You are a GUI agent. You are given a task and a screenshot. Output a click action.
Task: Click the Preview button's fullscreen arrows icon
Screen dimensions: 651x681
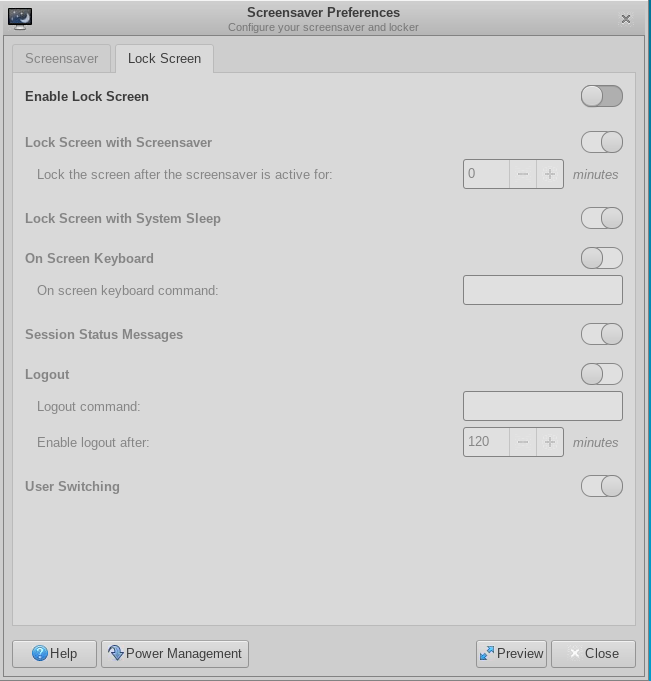[486, 653]
